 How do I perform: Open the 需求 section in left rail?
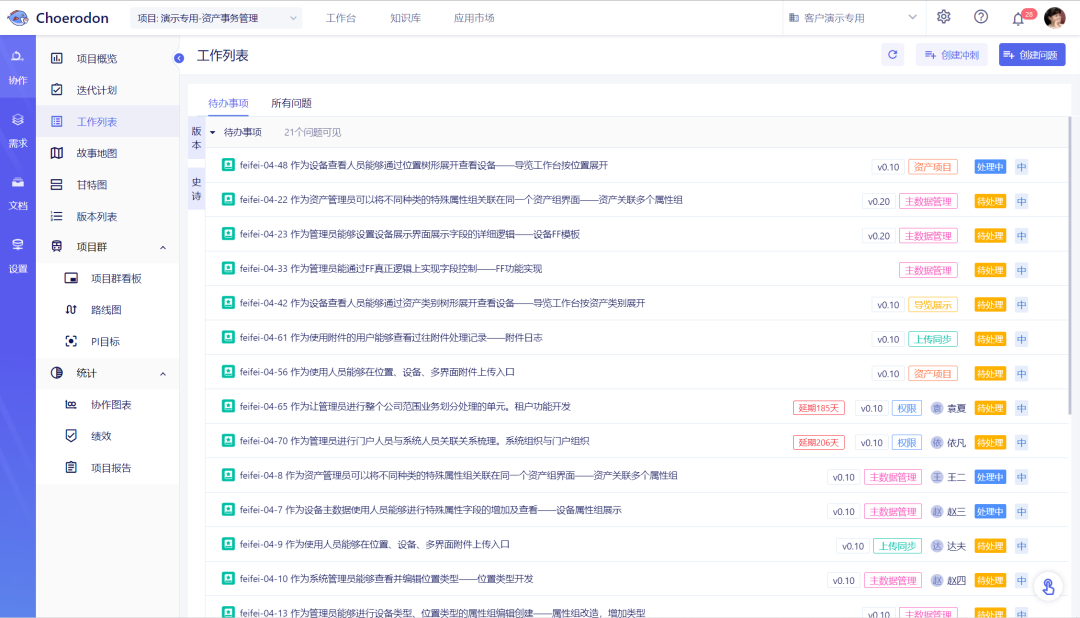pyautogui.click(x=18, y=131)
